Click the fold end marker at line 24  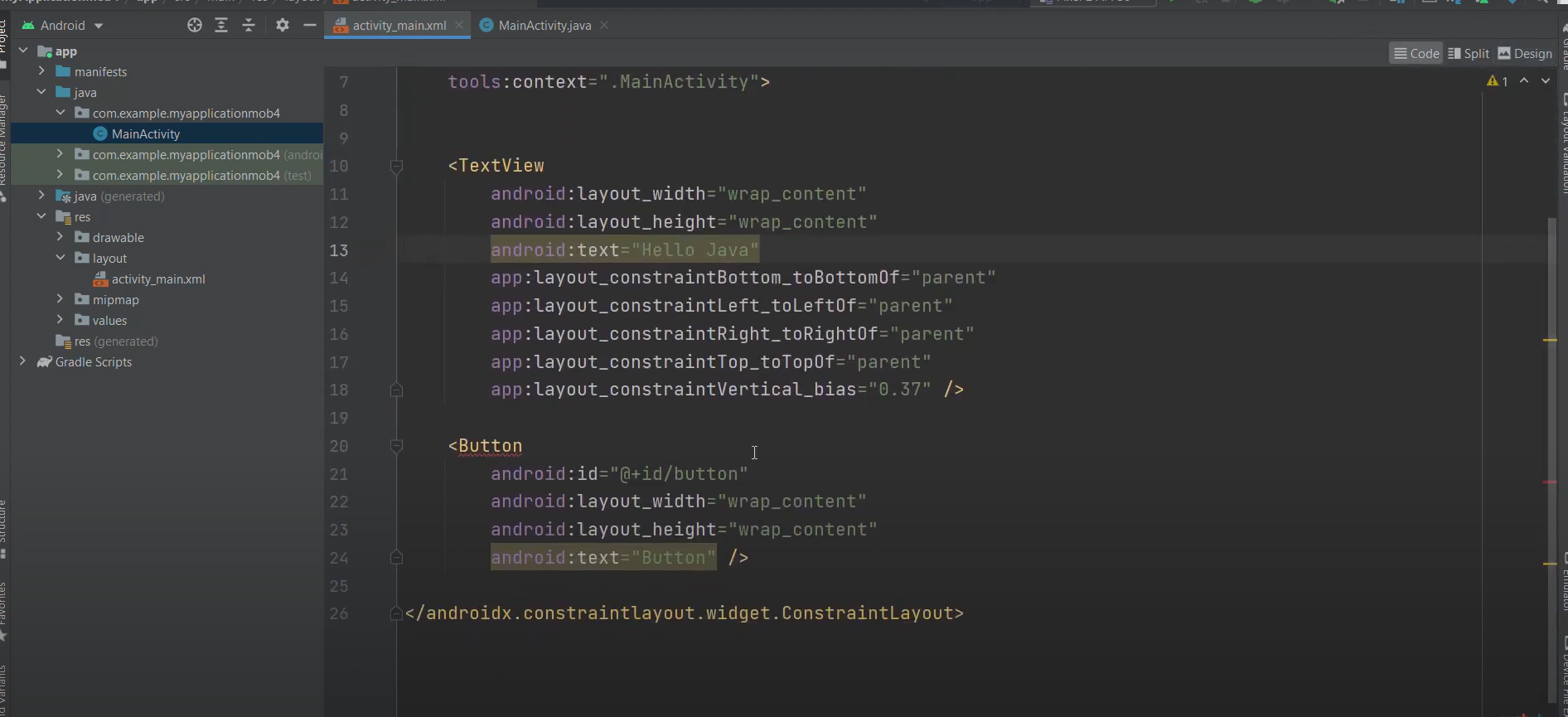(396, 558)
